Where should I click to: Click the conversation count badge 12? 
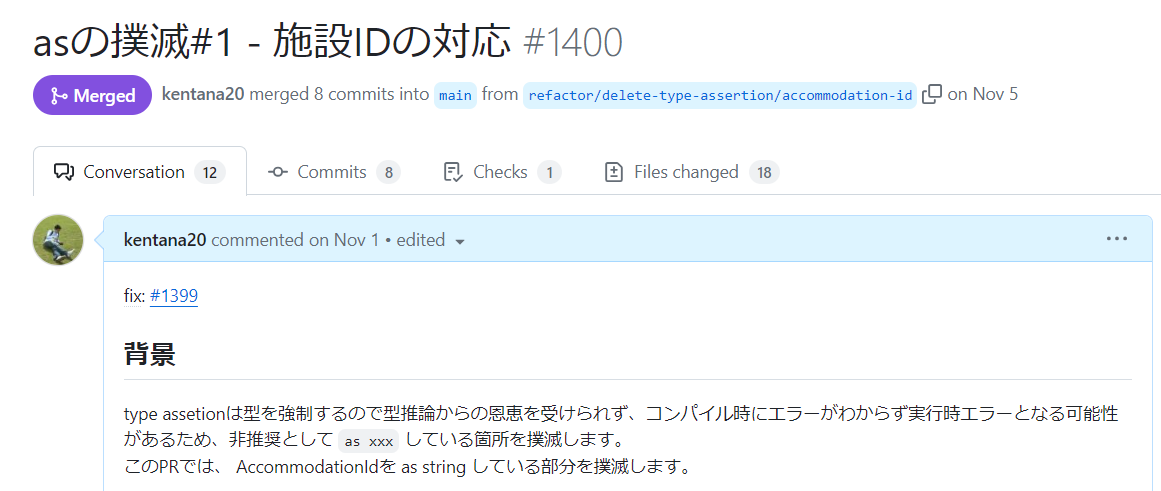click(210, 173)
